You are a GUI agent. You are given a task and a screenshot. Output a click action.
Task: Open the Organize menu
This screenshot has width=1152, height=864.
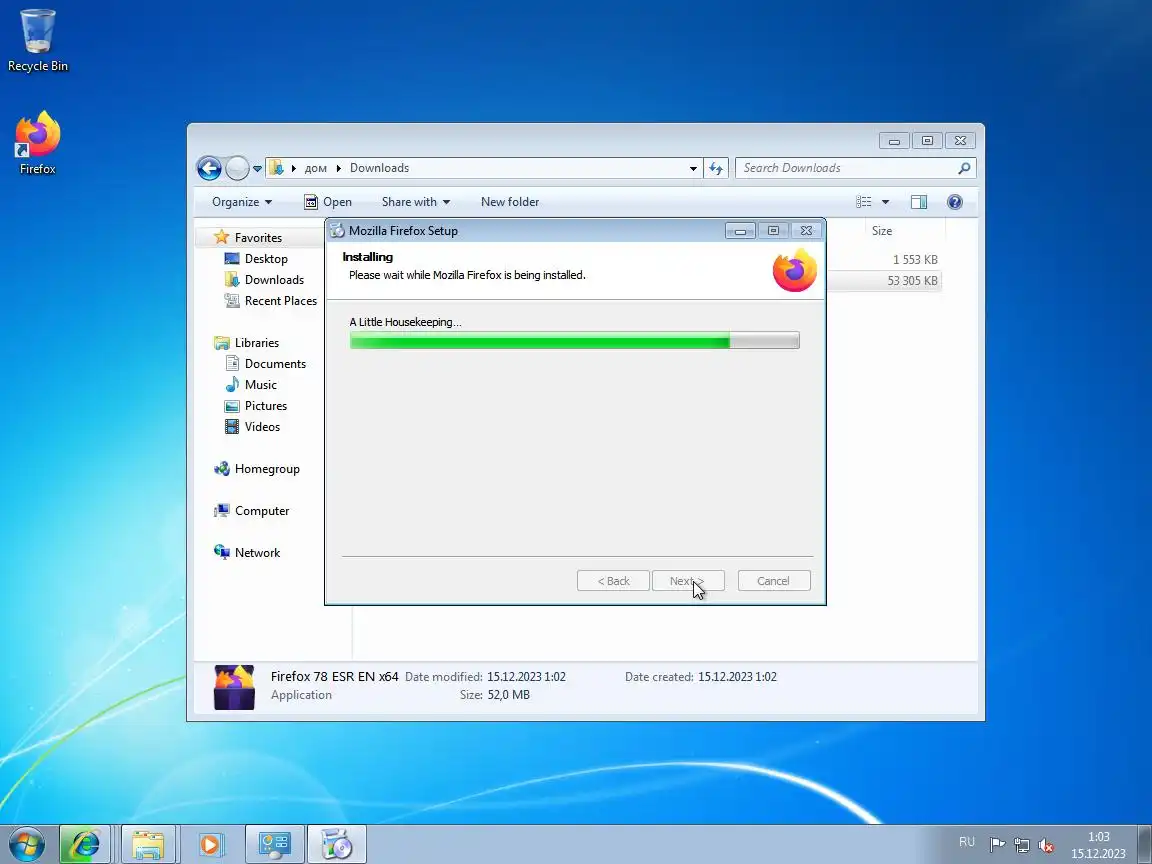pyautogui.click(x=242, y=202)
